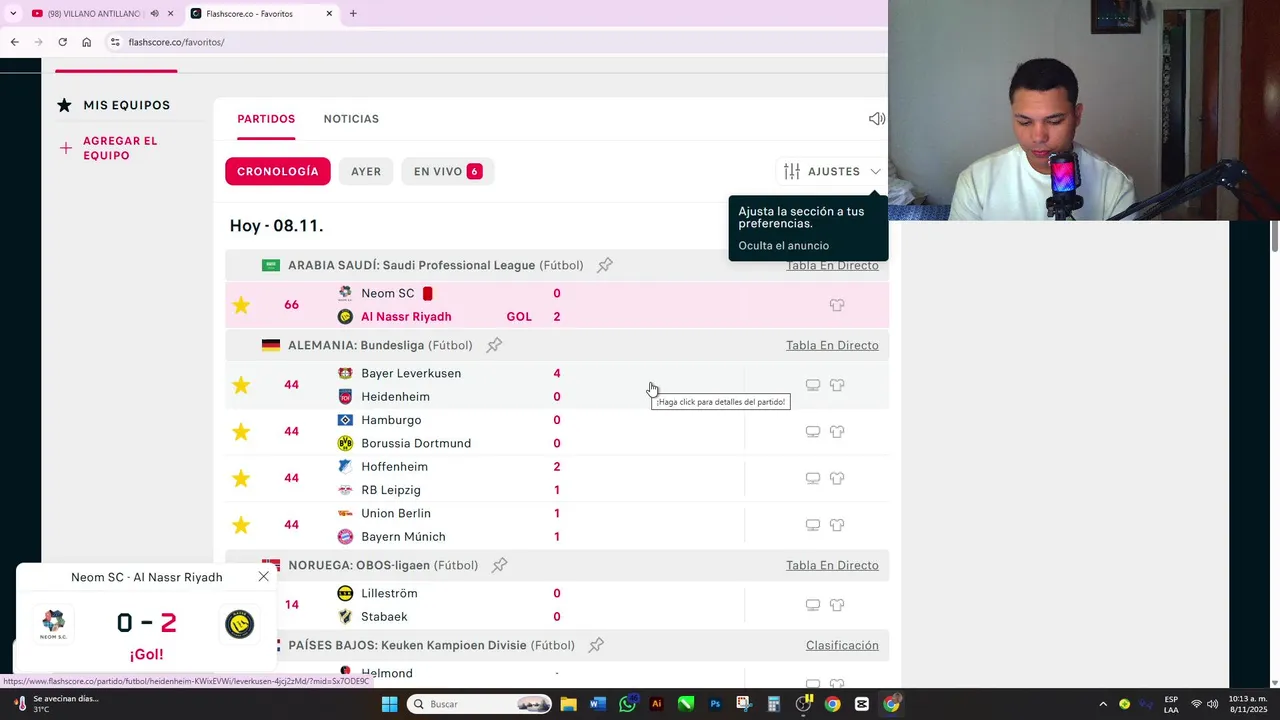Open TV icon for Hamburgo vs Dortmund

[x=813, y=432]
